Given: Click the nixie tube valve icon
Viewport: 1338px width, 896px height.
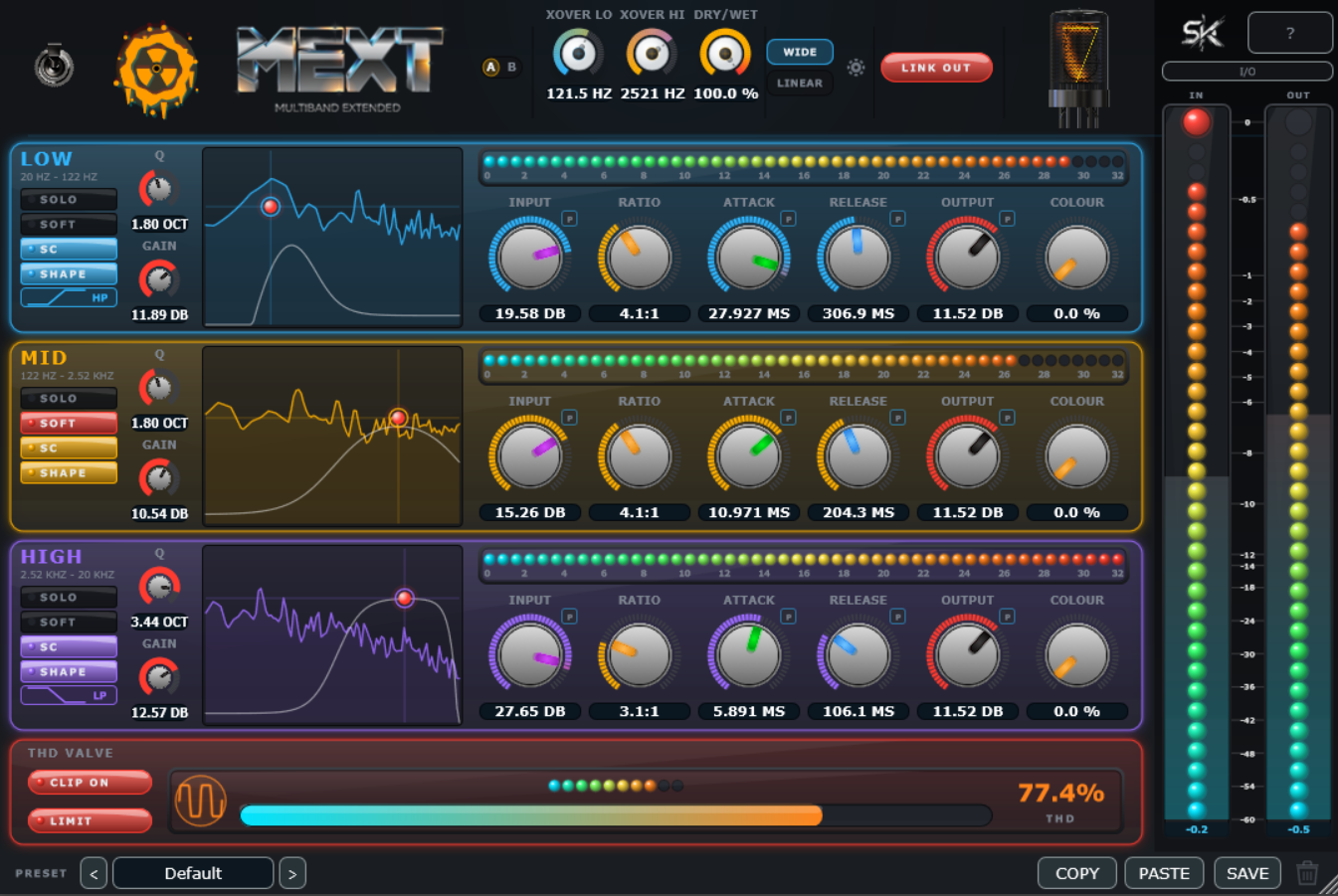Looking at the screenshot, I should click(x=1078, y=70).
